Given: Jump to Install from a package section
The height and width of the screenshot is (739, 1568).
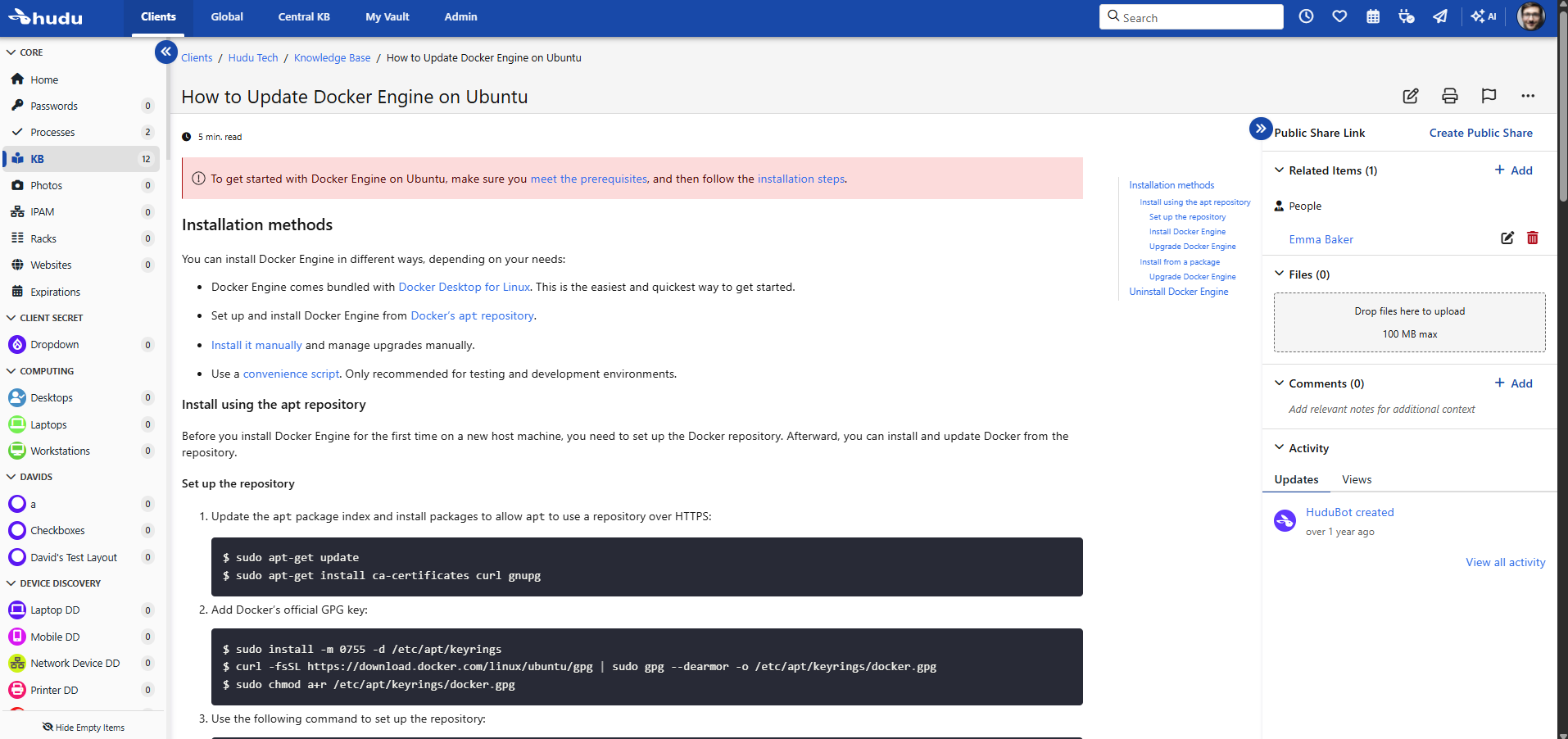Looking at the screenshot, I should click(x=1180, y=262).
